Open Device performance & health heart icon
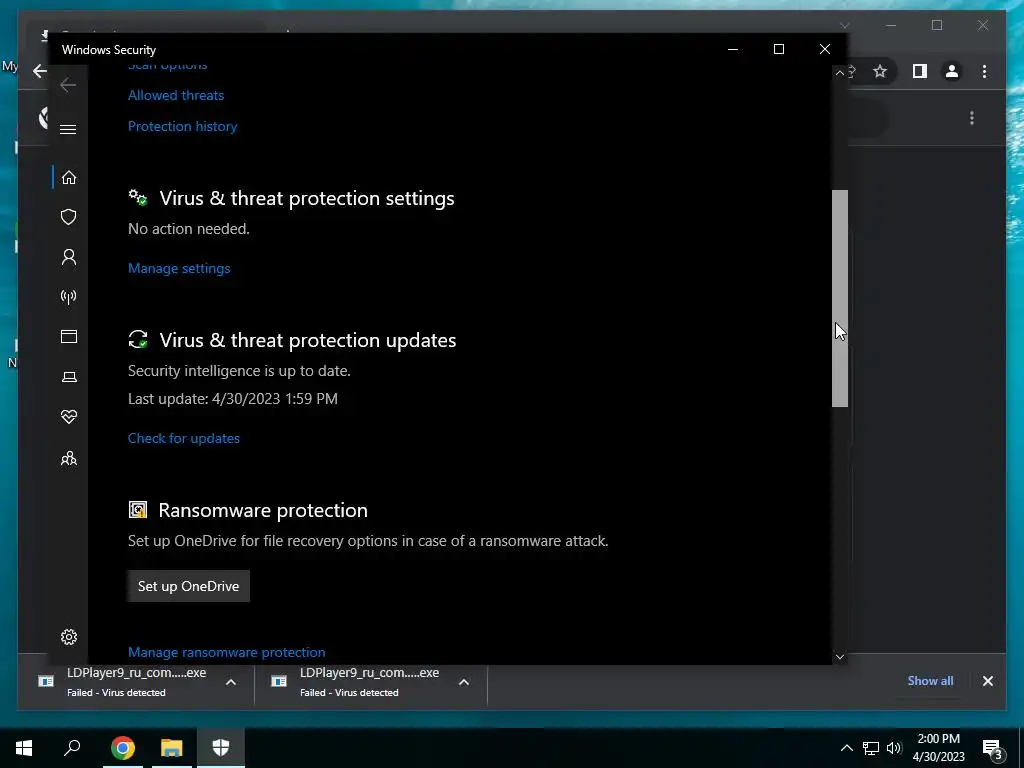Viewport: 1024px width, 768px height. 69,417
